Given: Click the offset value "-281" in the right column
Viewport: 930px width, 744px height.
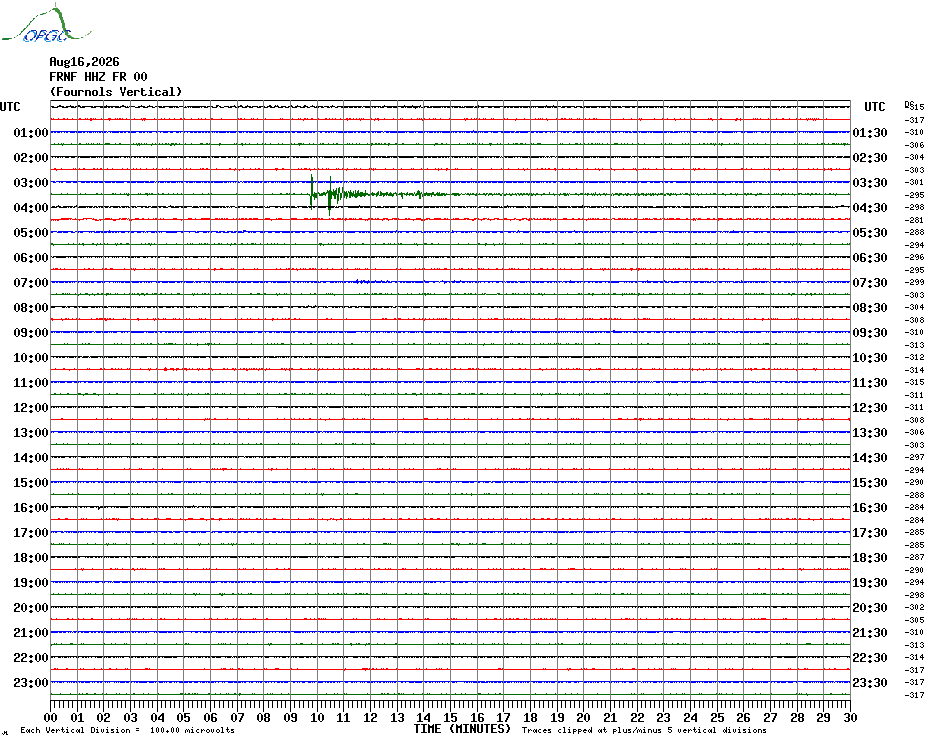Looking at the screenshot, I should 914,220.
